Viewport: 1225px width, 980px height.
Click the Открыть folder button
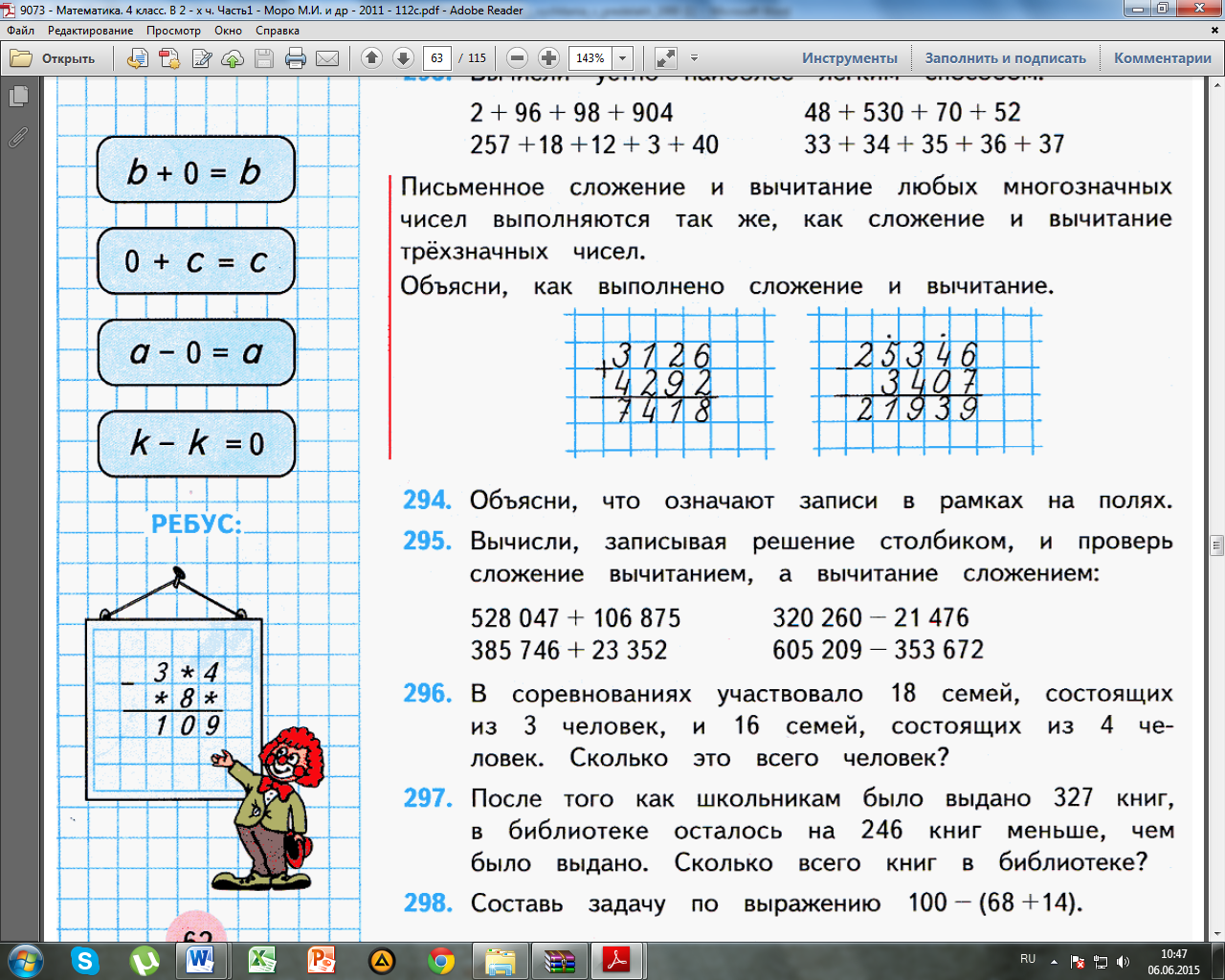coord(54,58)
